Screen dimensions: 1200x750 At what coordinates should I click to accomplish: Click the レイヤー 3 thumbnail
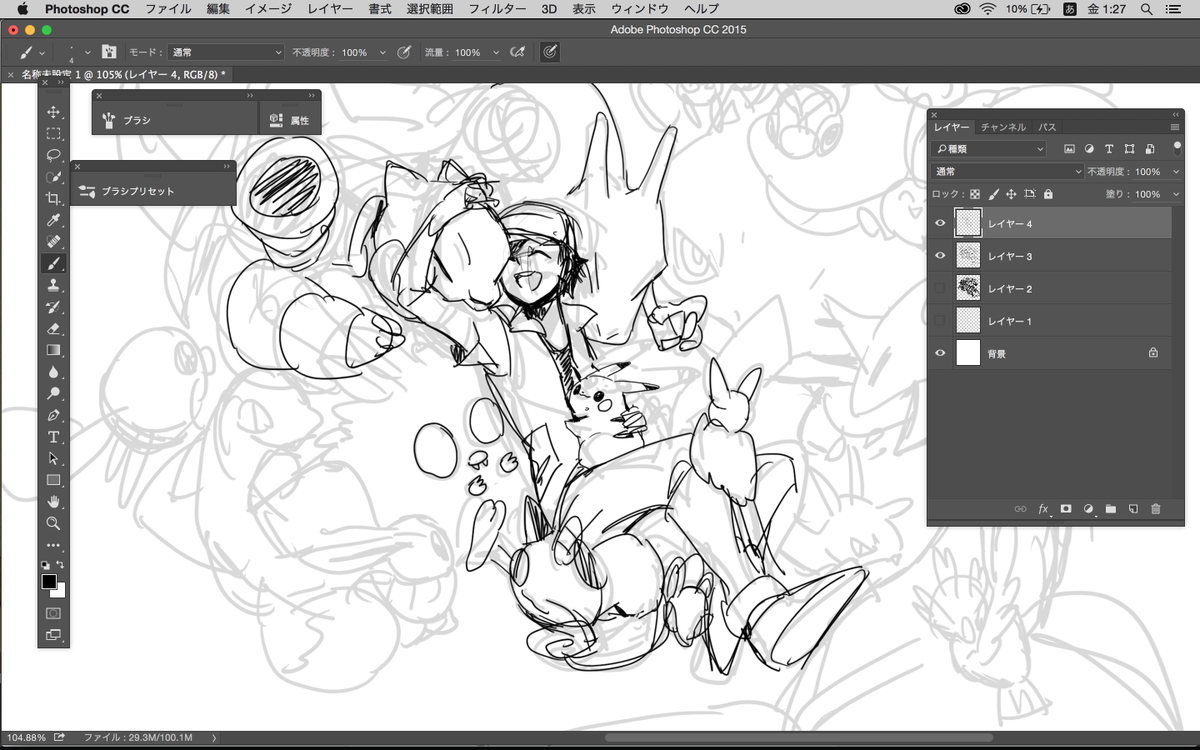click(x=968, y=256)
